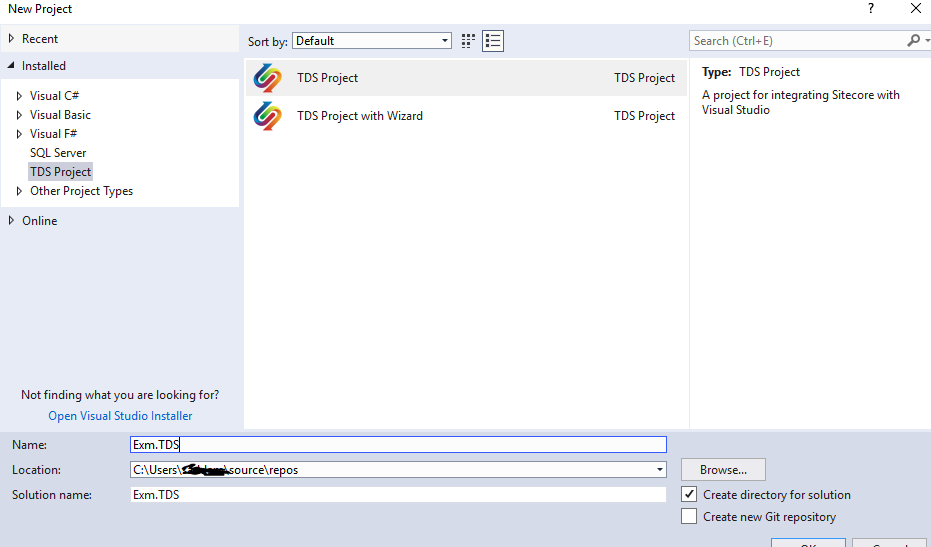Image resolution: width=931 pixels, height=547 pixels.
Task: Expand Other Project Types node
Action: (x=19, y=191)
